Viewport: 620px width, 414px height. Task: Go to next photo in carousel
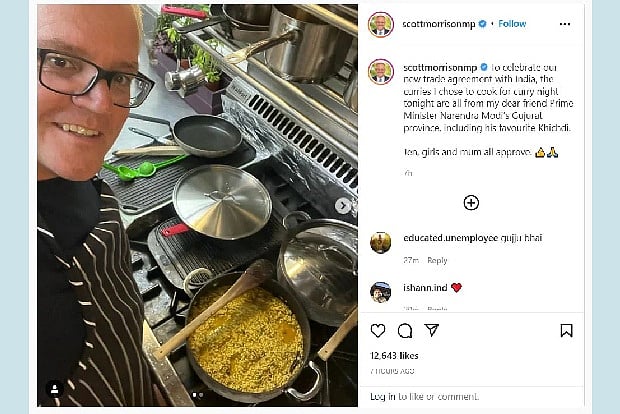342,206
